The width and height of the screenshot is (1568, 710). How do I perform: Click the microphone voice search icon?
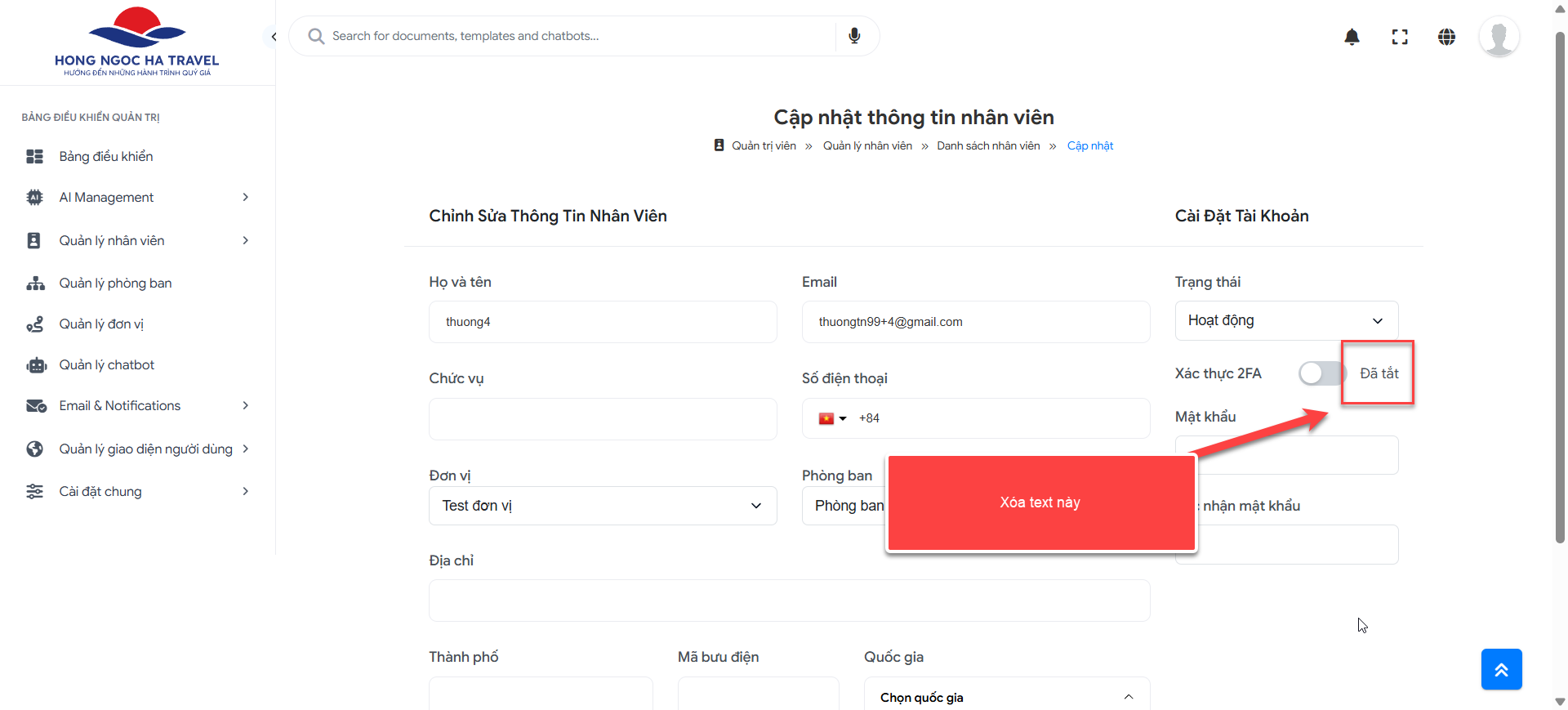click(x=854, y=36)
